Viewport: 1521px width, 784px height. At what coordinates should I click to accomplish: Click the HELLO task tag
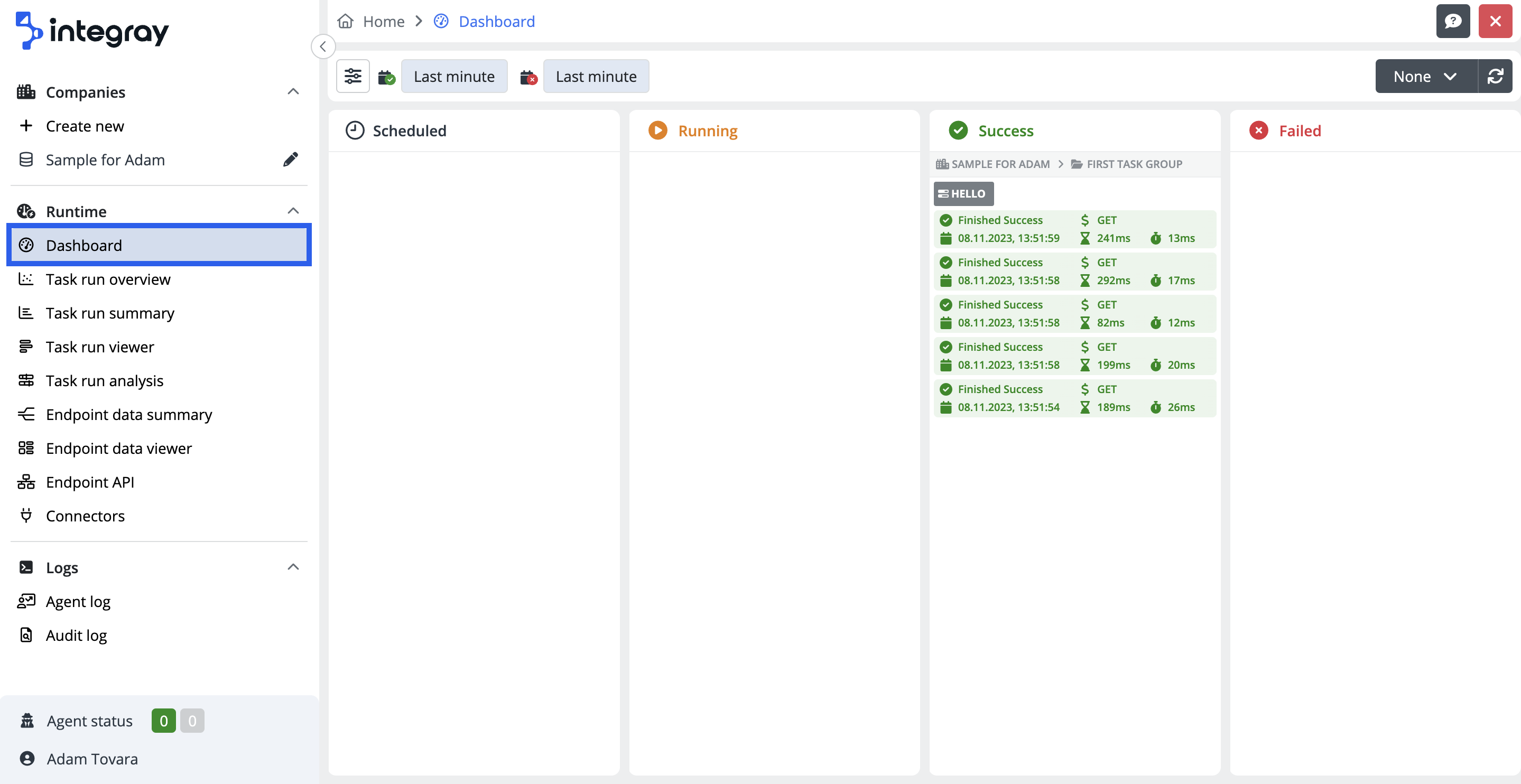pos(962,194)
